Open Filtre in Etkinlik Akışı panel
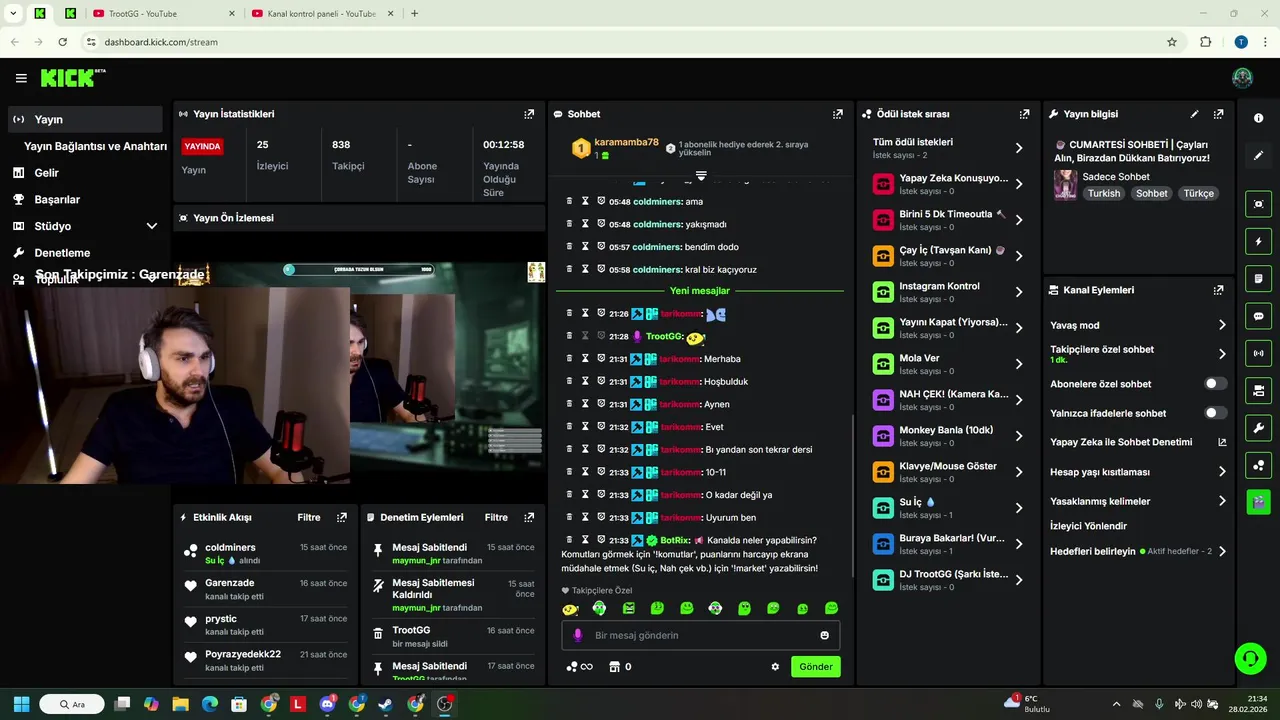 click(309, 518)
